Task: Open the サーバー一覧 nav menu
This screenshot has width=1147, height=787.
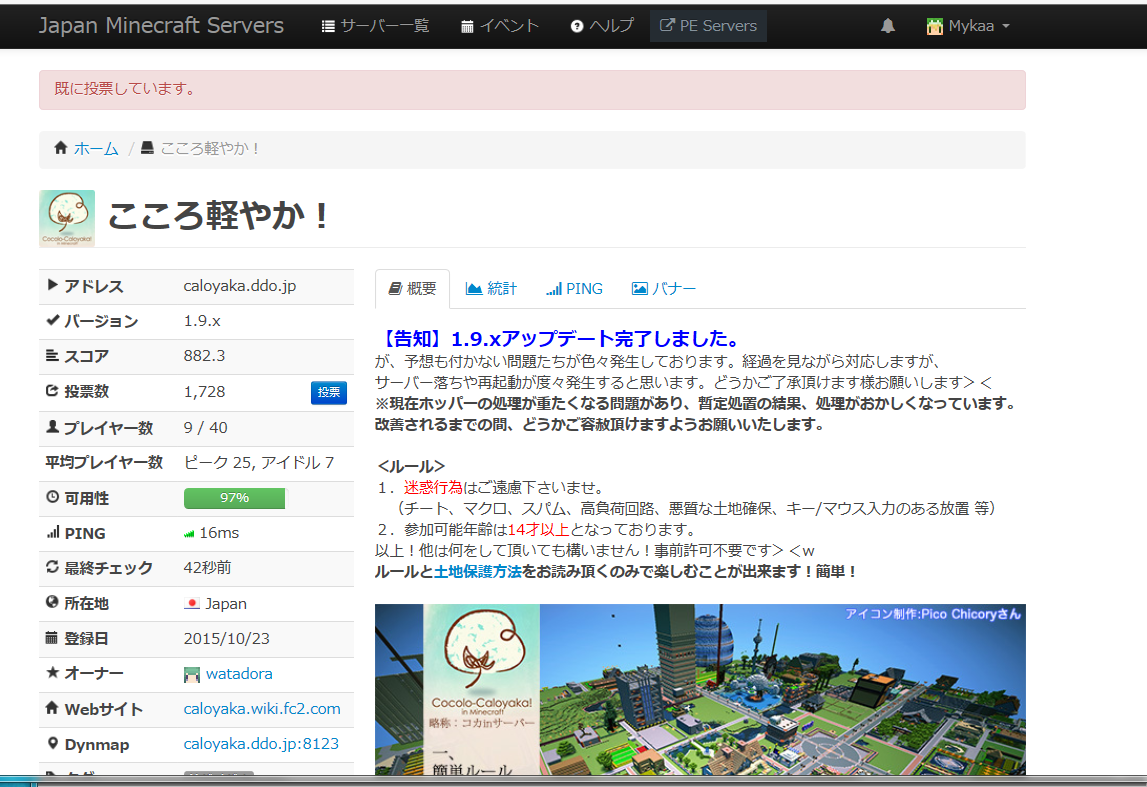Action: click(x=375, y=26)
